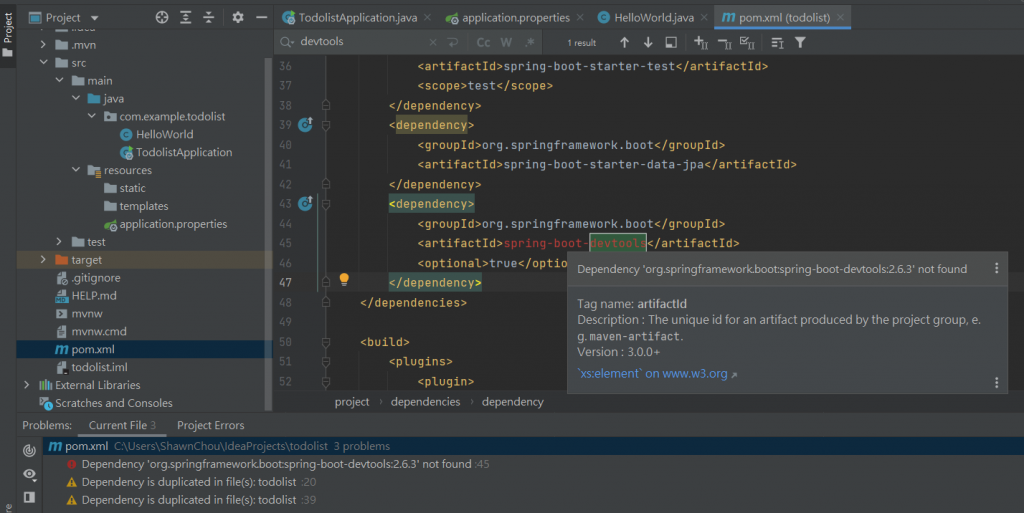The height and width of the screenshot is (513, 1024).
Task: Collapse com.example.todolist package
Action: 91,116
